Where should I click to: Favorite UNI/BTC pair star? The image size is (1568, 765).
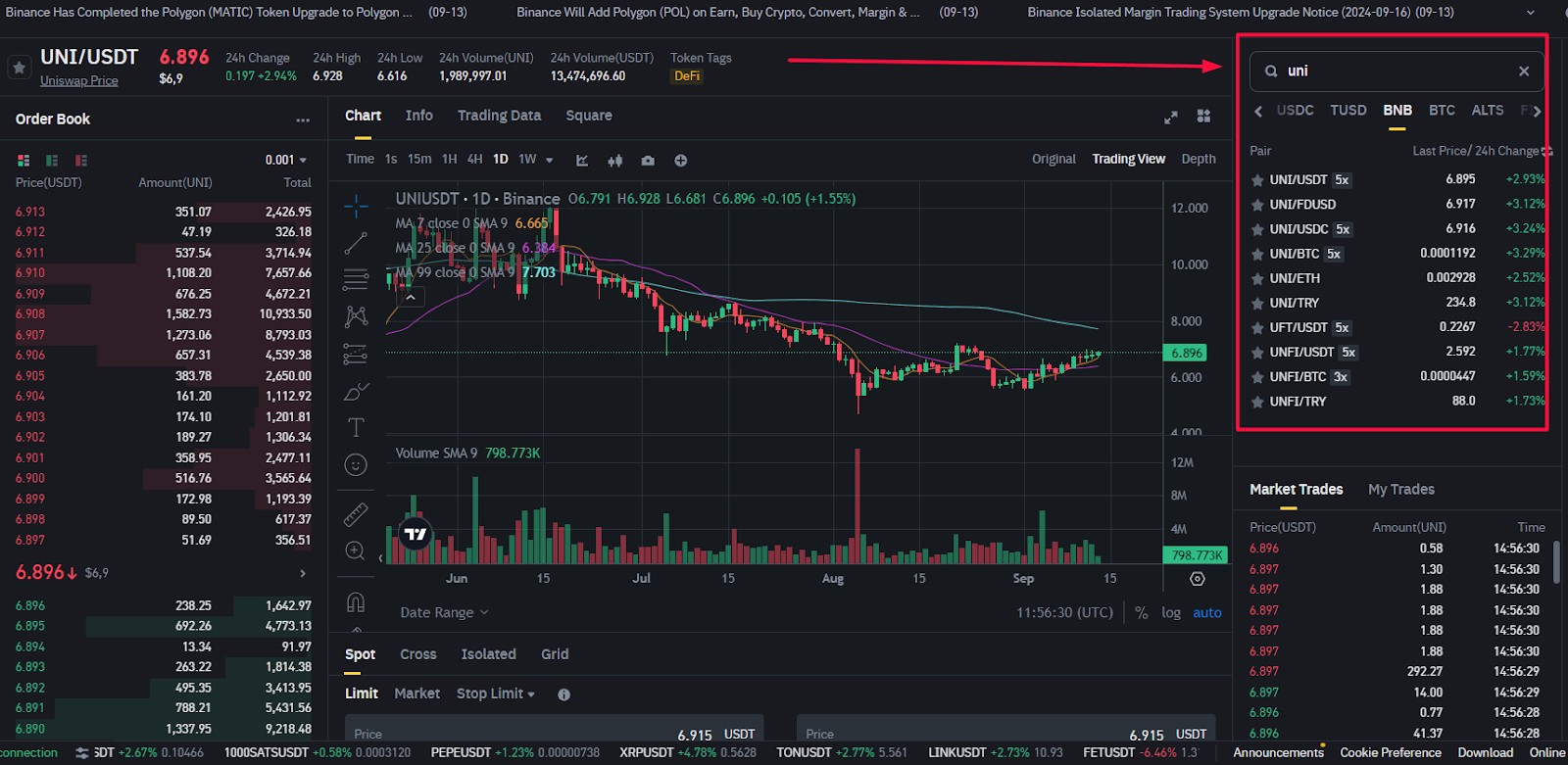point(1257,254)
